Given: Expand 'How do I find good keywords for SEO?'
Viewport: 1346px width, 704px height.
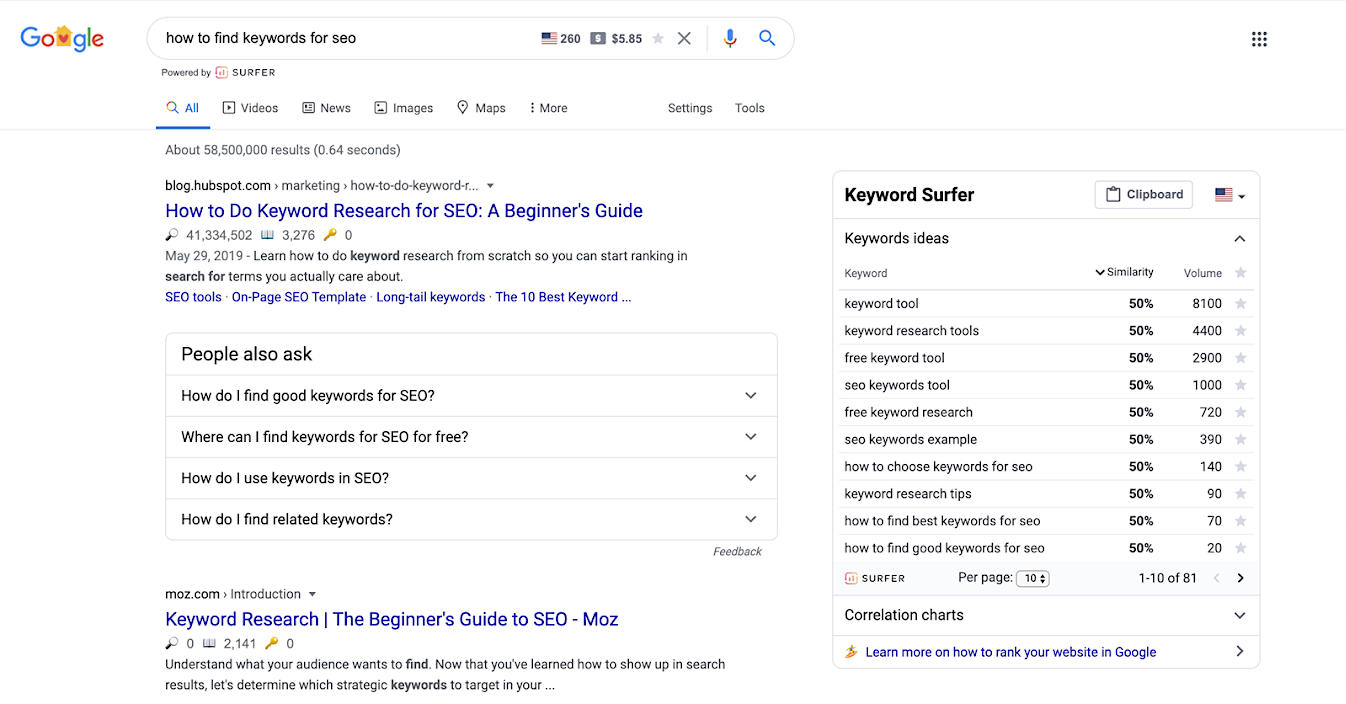Looking at the screenshot, I should pyautogui.click(x=471, y=396).
